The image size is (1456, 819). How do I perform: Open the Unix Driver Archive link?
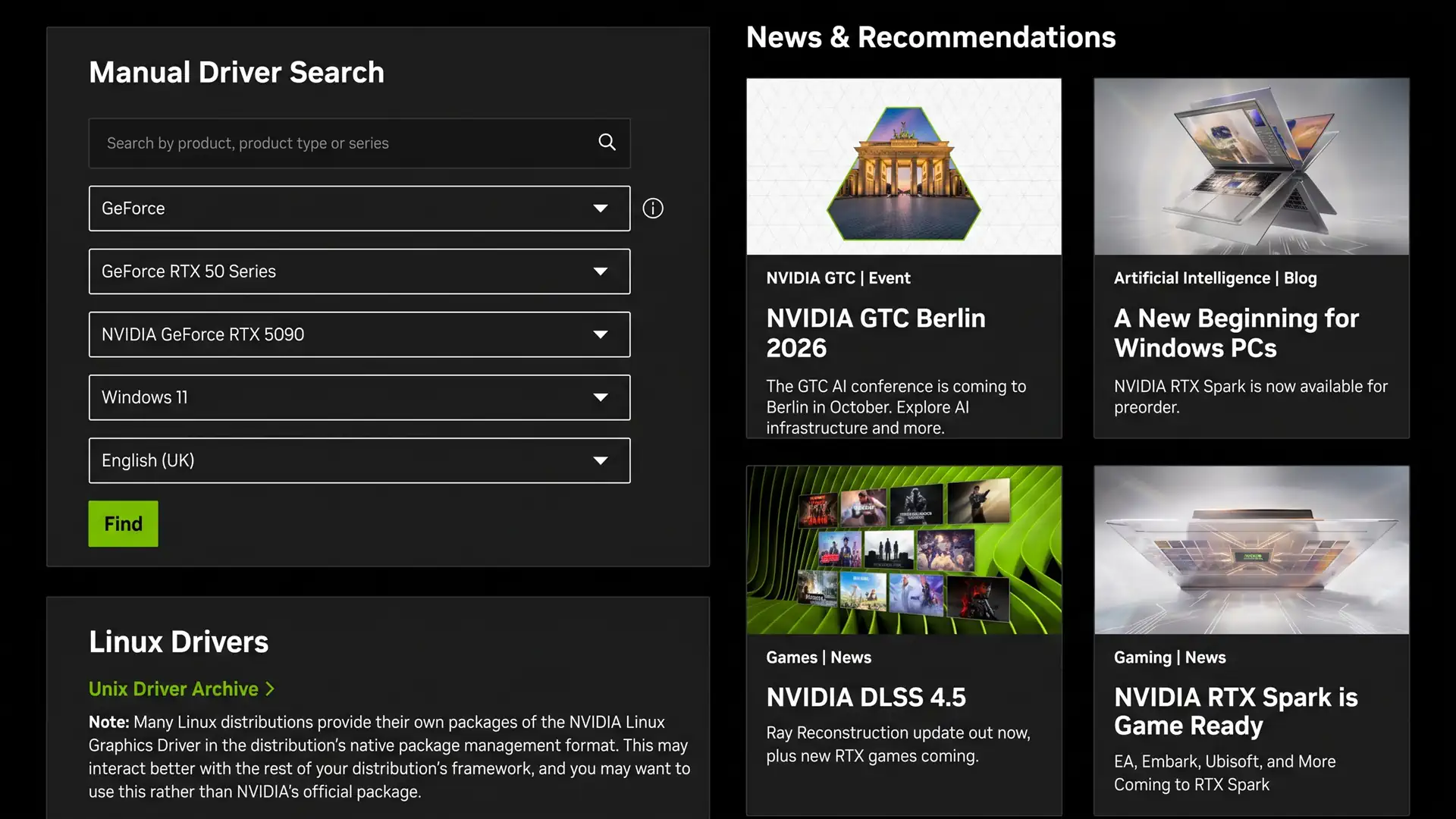point(174,689)
